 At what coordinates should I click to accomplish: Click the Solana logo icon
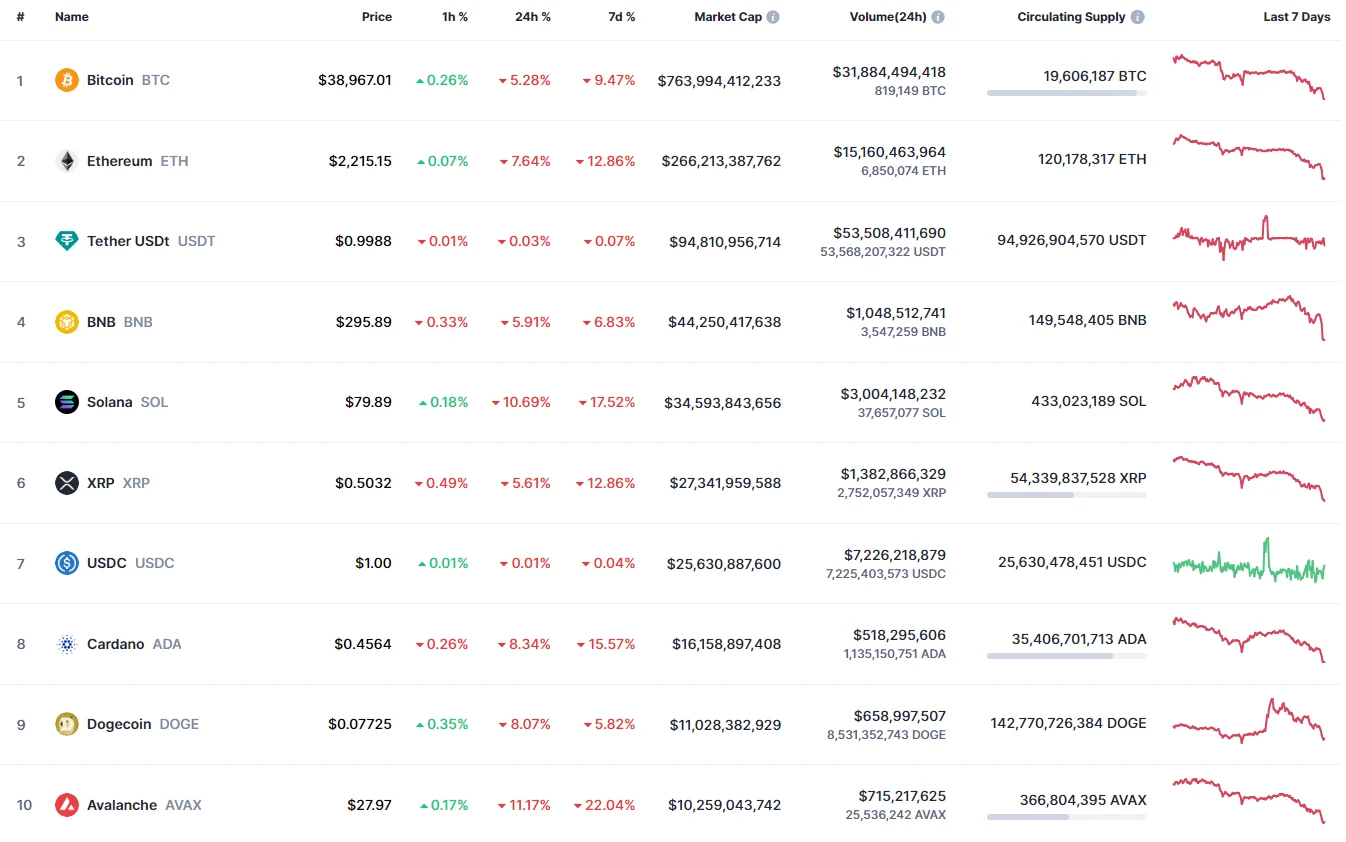coord(67,402)
